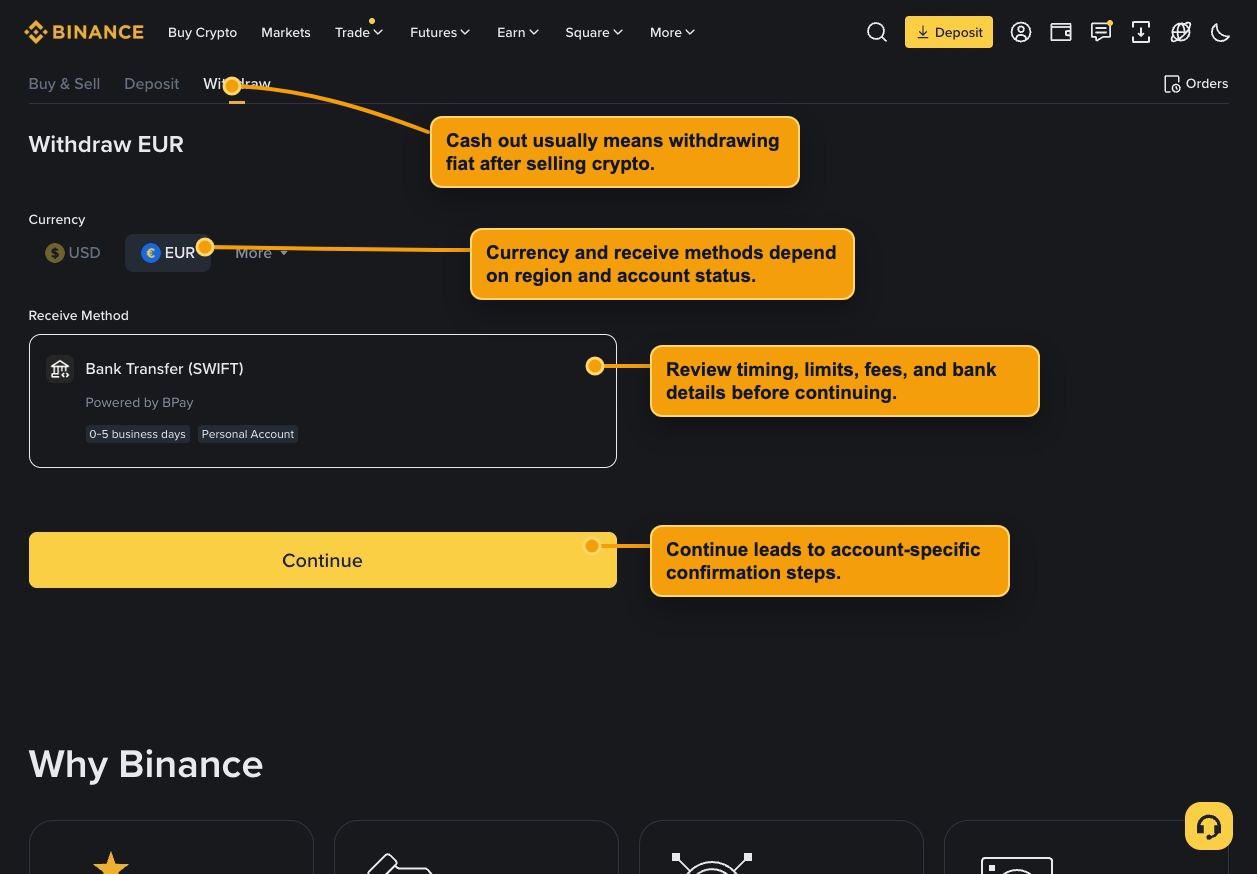Click the Withdraw EUR heading
Screen dimensions: 1257x874
106,144
